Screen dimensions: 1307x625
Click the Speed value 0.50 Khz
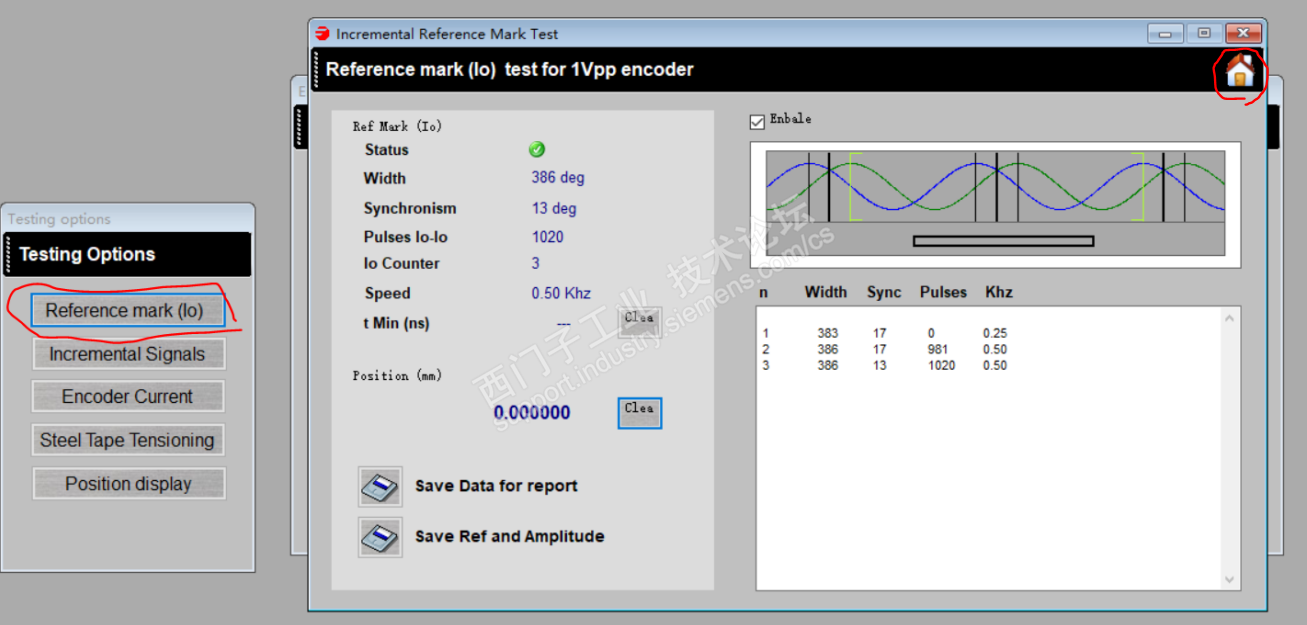click(561, 293)
